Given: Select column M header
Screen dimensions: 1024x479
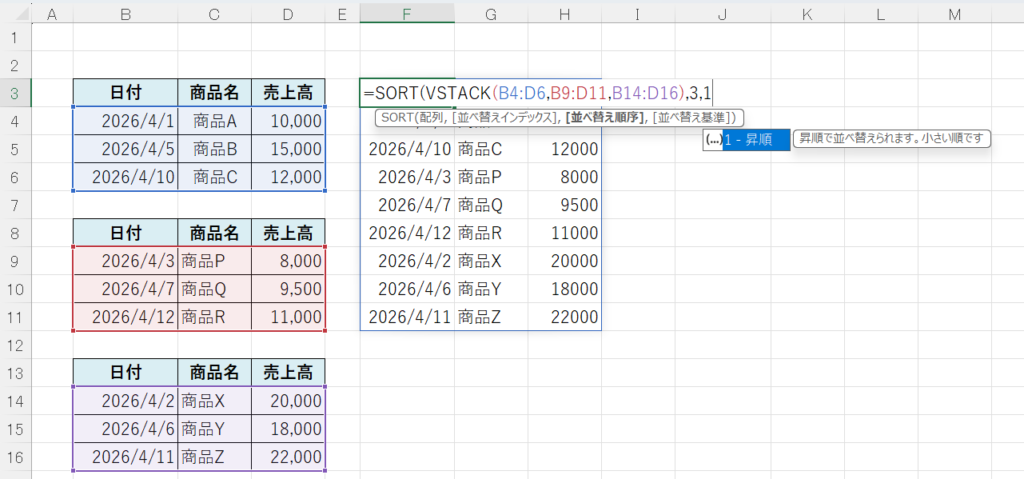Looking at the screenshot, I should (954, 12).
